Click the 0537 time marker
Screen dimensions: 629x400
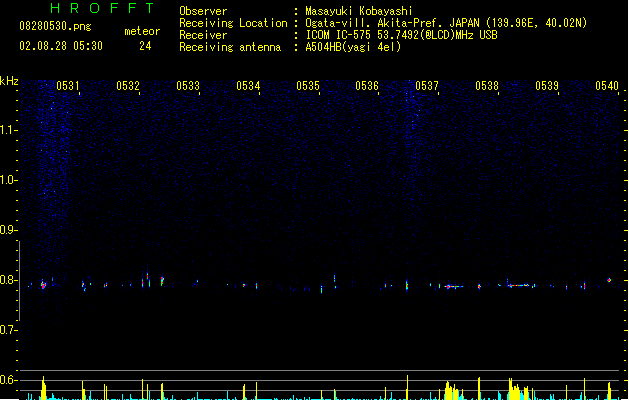(x=427, y=86)
